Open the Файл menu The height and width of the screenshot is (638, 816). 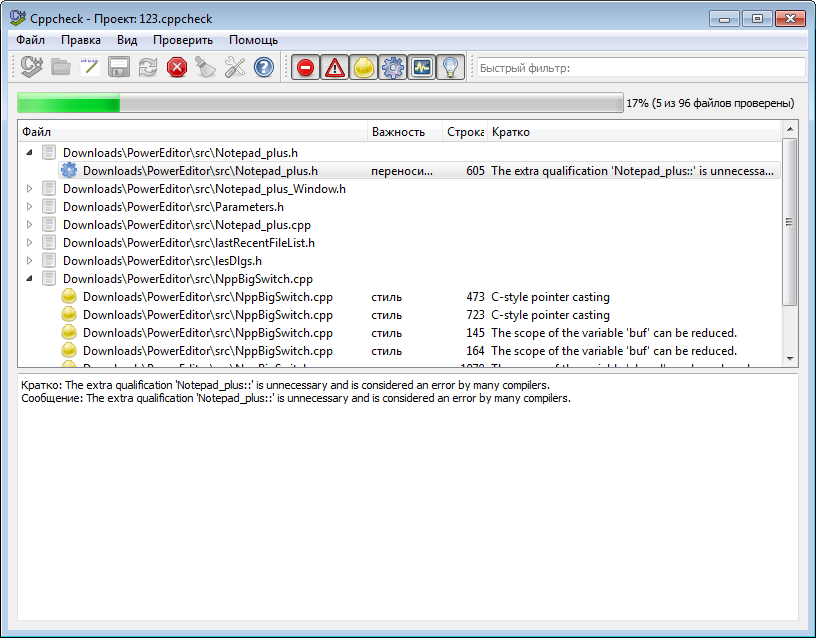(x=30, y=40)
